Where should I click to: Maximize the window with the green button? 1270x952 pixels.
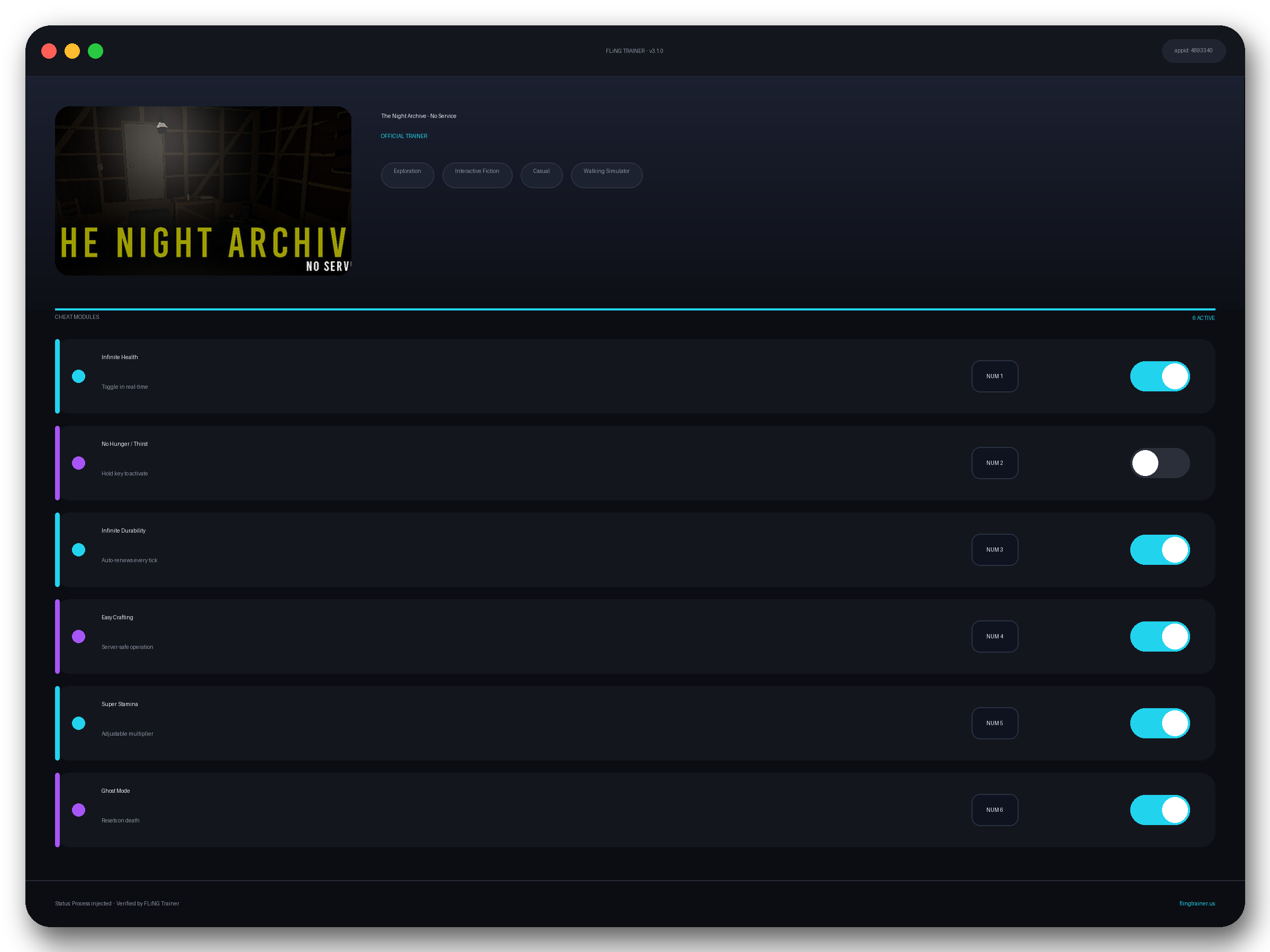click(95, 51)
